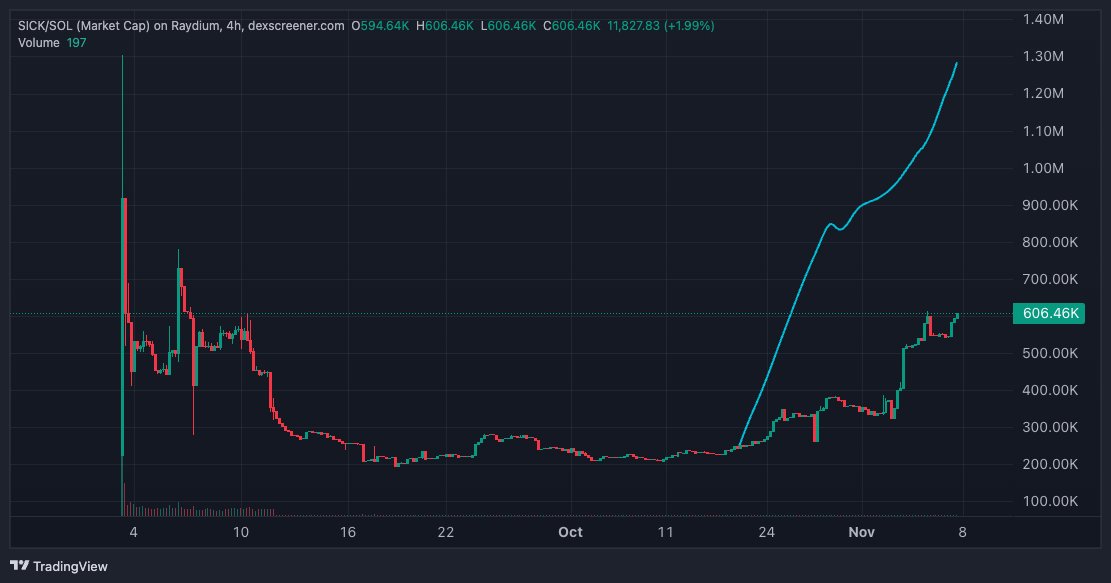Screen dimensions: 1111x583
Task: Click the date label 4 on time axis
Action: [133, 532]
